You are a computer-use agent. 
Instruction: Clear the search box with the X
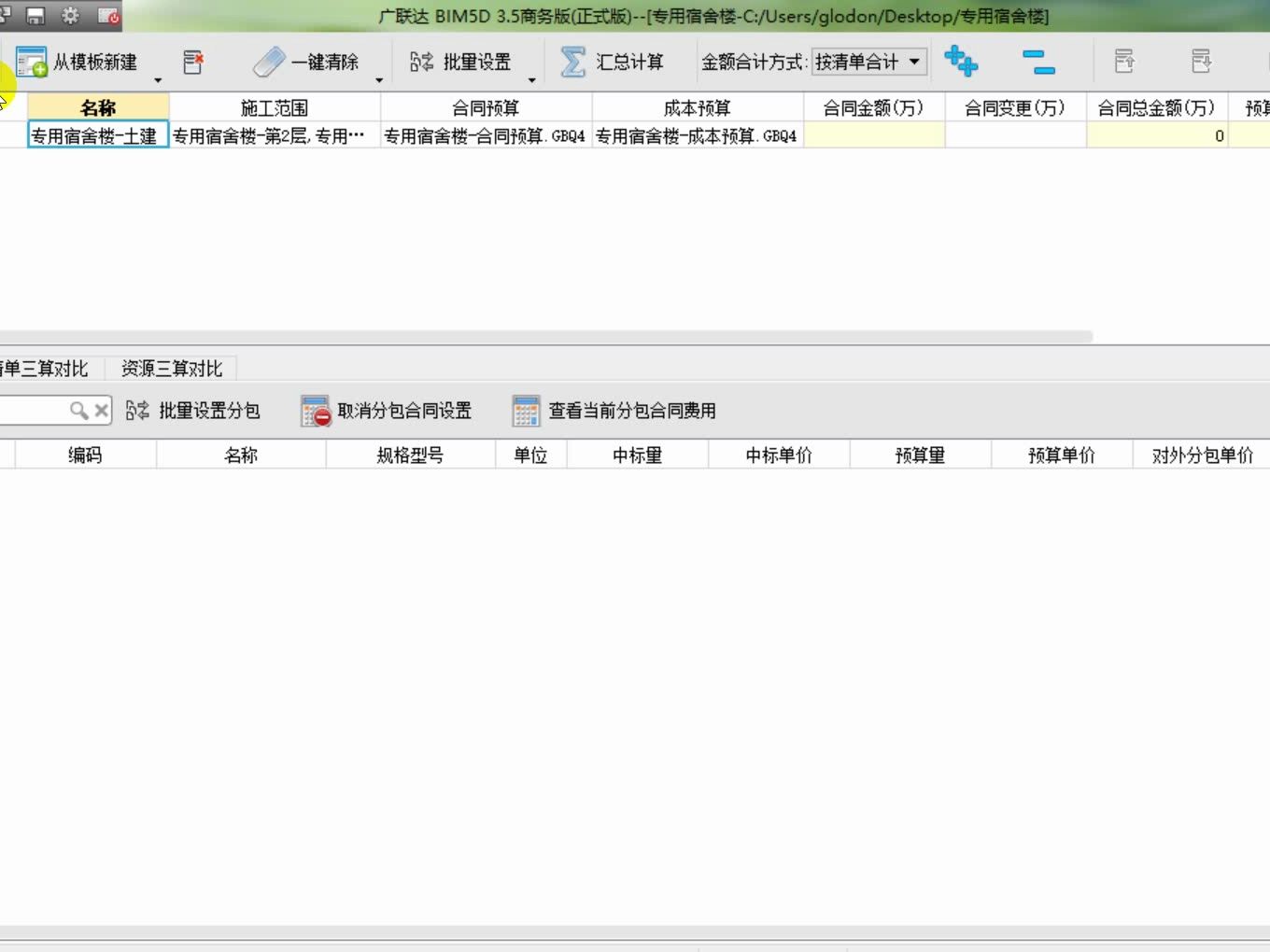click(102, 410)
